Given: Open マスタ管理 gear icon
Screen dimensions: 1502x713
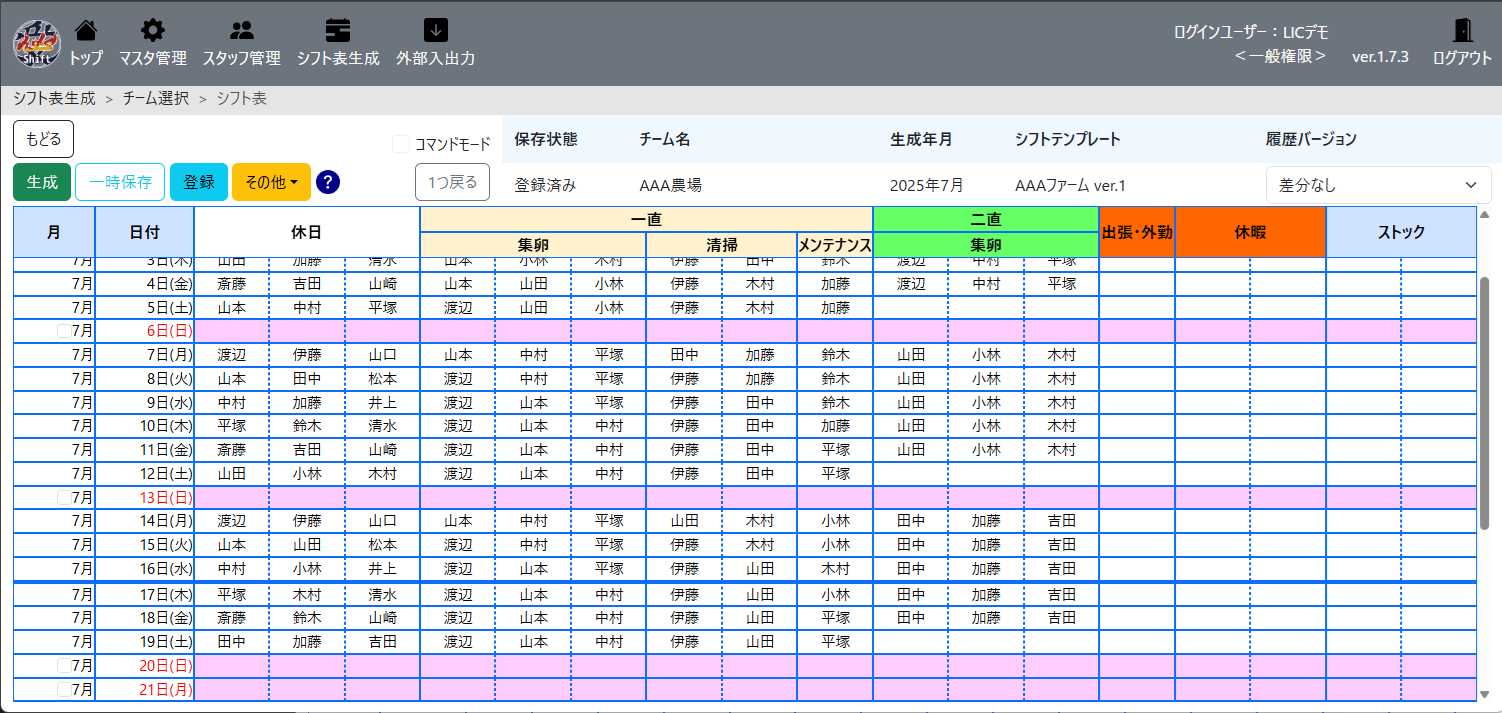Looking at the screenshot, I should [x=153, y=29].
